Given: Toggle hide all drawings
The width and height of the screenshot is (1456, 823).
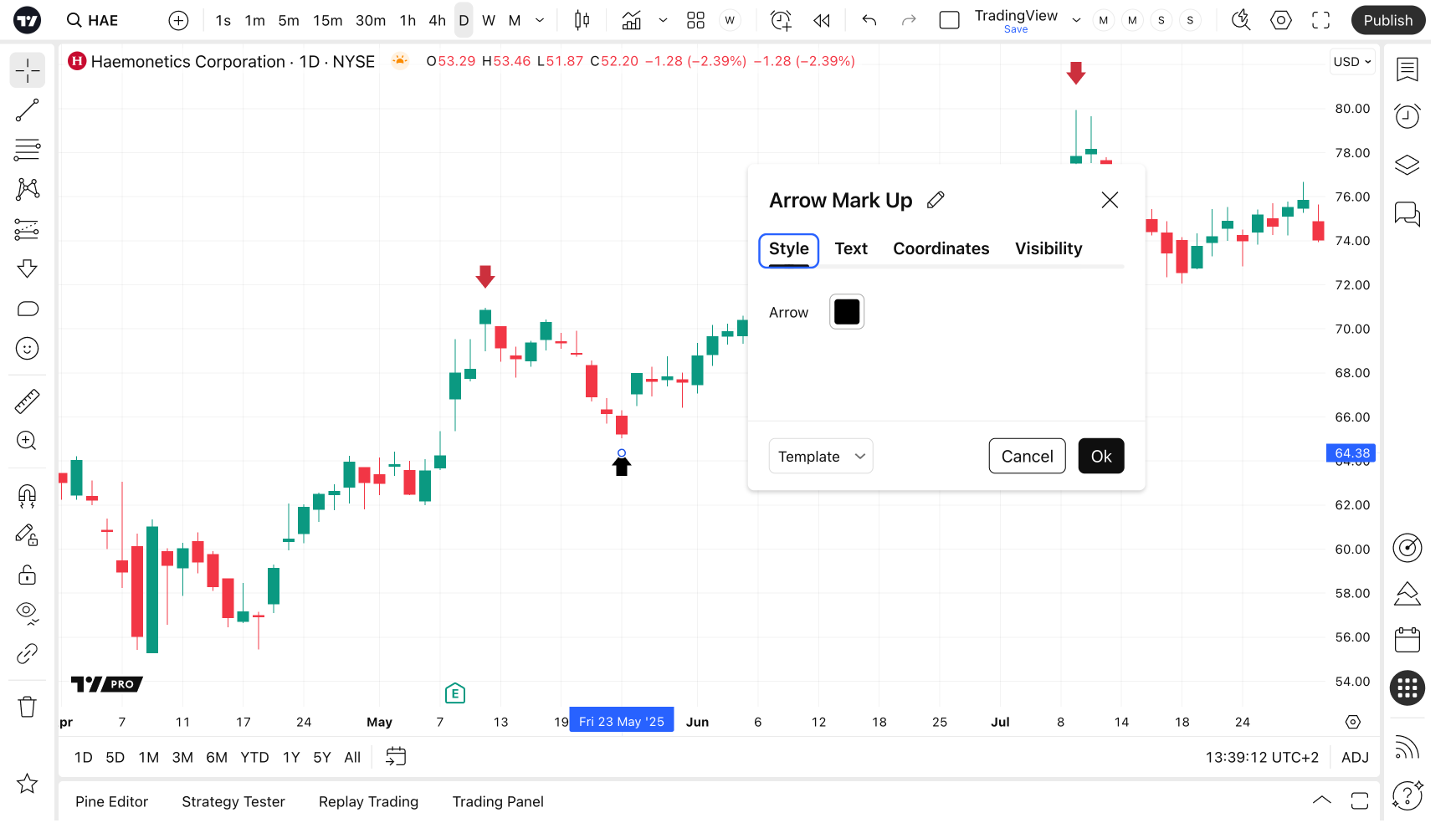Looking at the screenshot, I should click(27, 614).
